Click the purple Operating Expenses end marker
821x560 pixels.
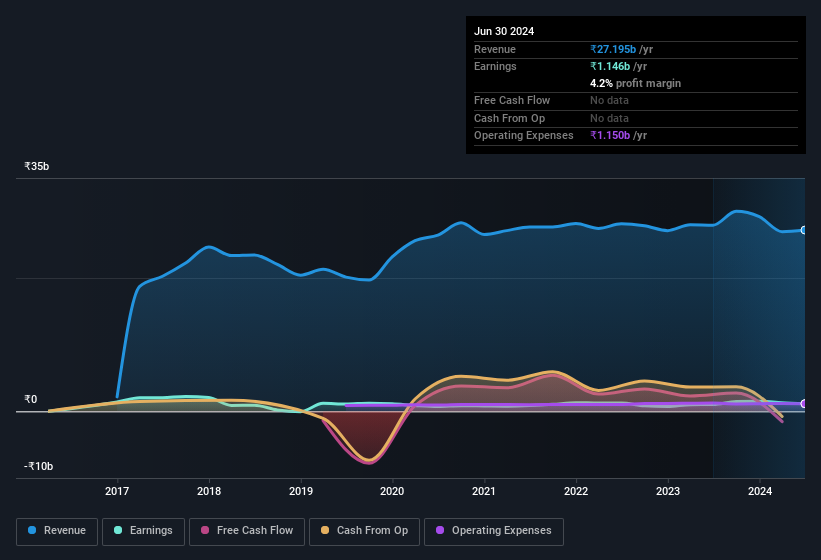pyautogui.click(x=804, y=404)
